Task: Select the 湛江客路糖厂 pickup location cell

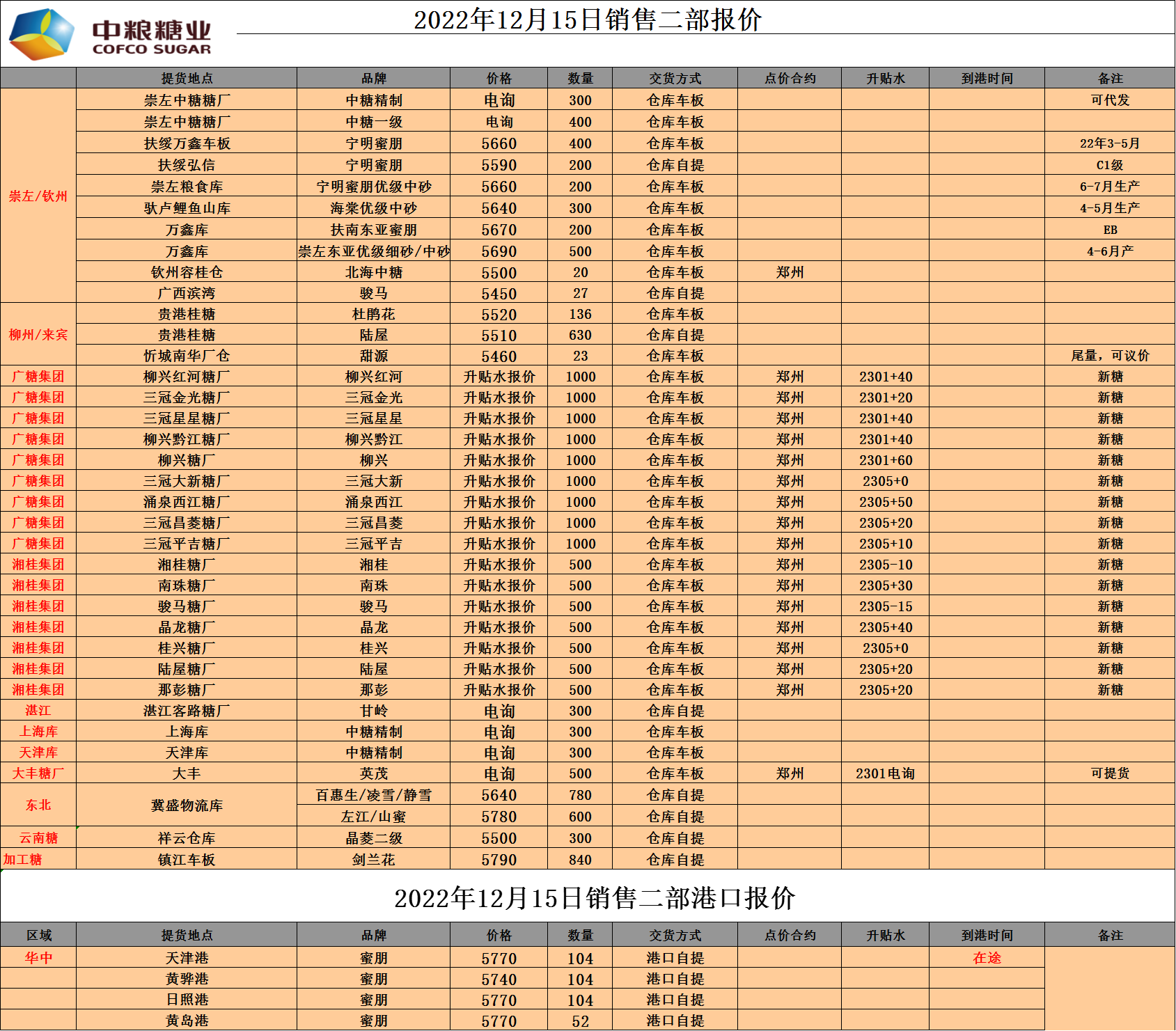Action: click(x=187, y=711)
